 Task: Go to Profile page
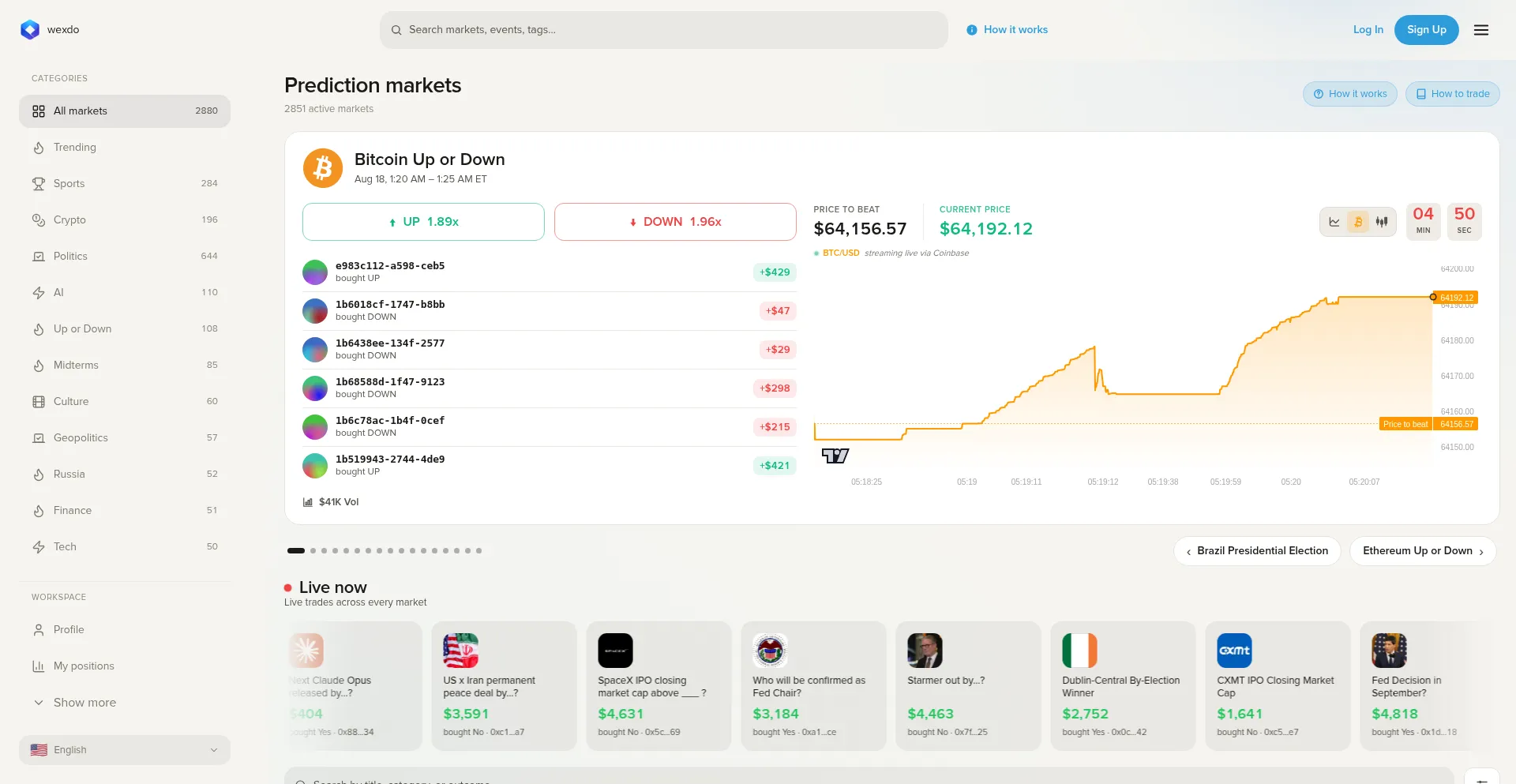[x=125, y=630]
